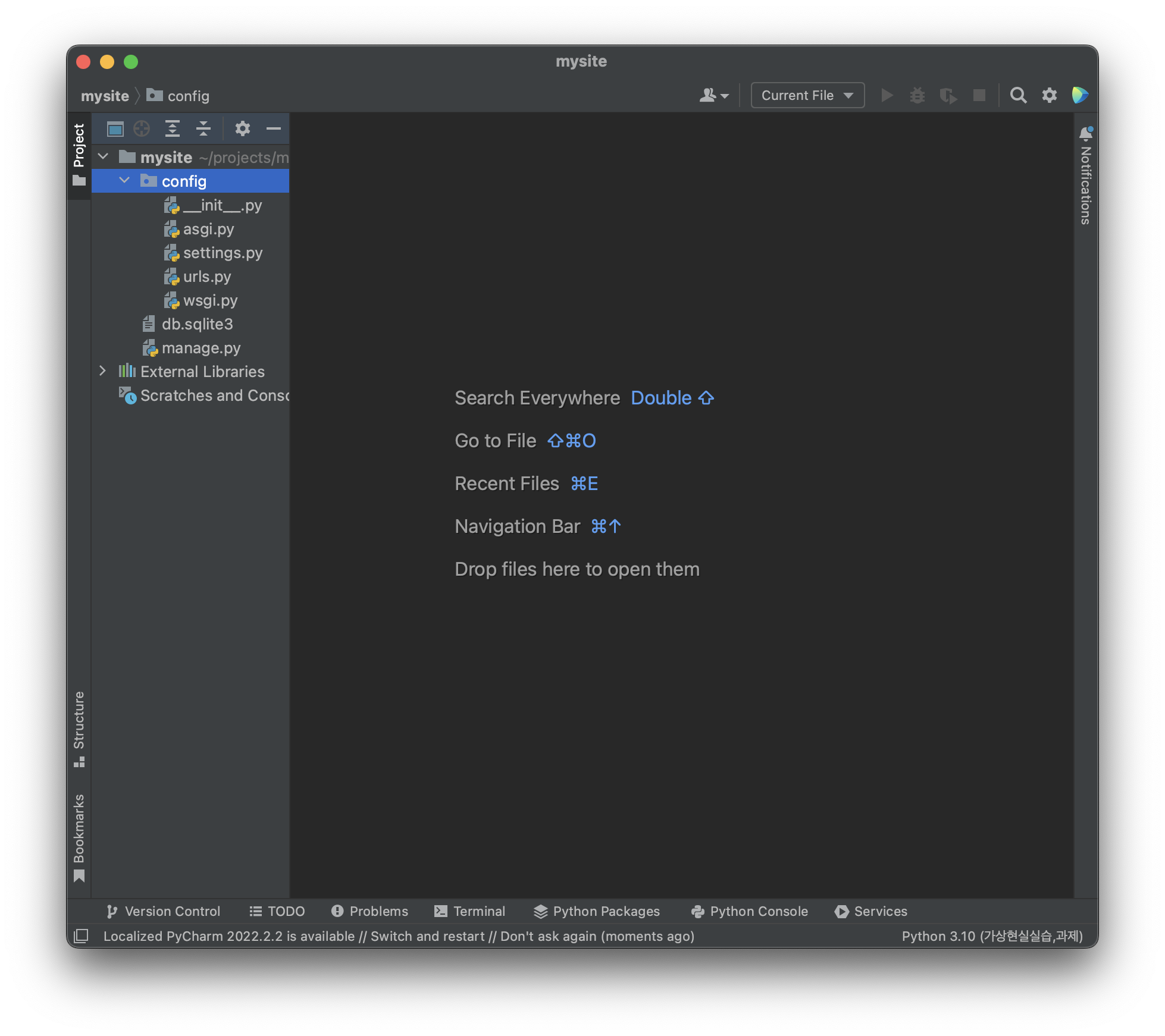Click Expand All icon in Project panel
This screenshot has height=1036, width=1165.
[x=173, y=128]
